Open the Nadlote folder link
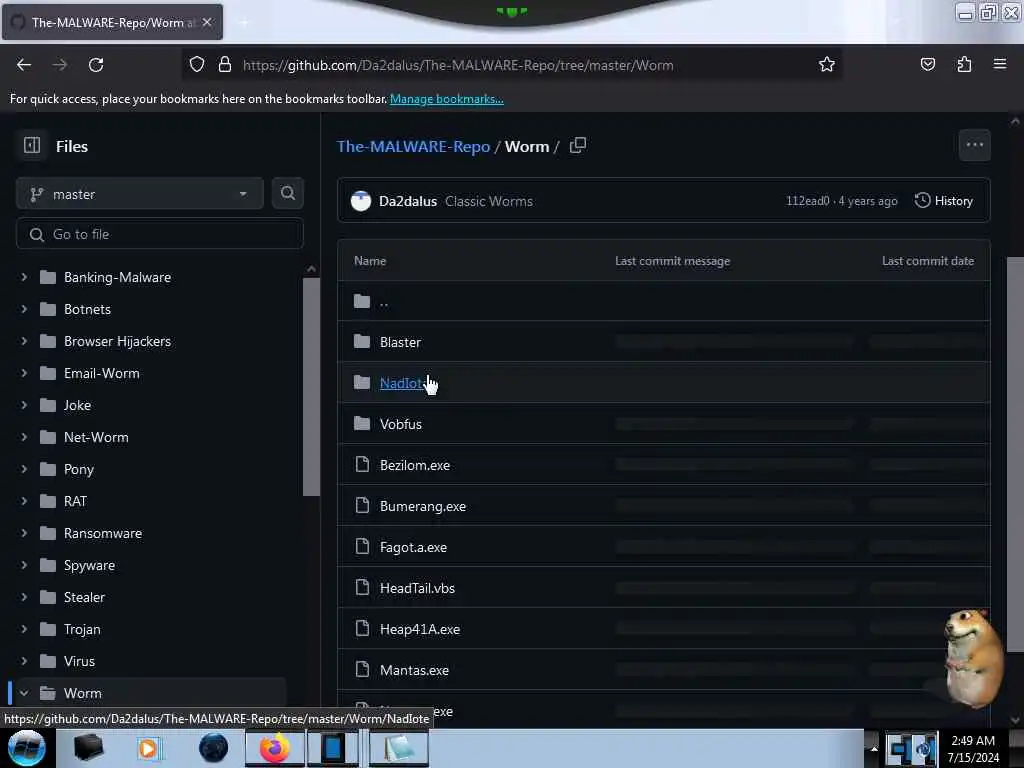The image size is (1024, 768). (401, 383)
